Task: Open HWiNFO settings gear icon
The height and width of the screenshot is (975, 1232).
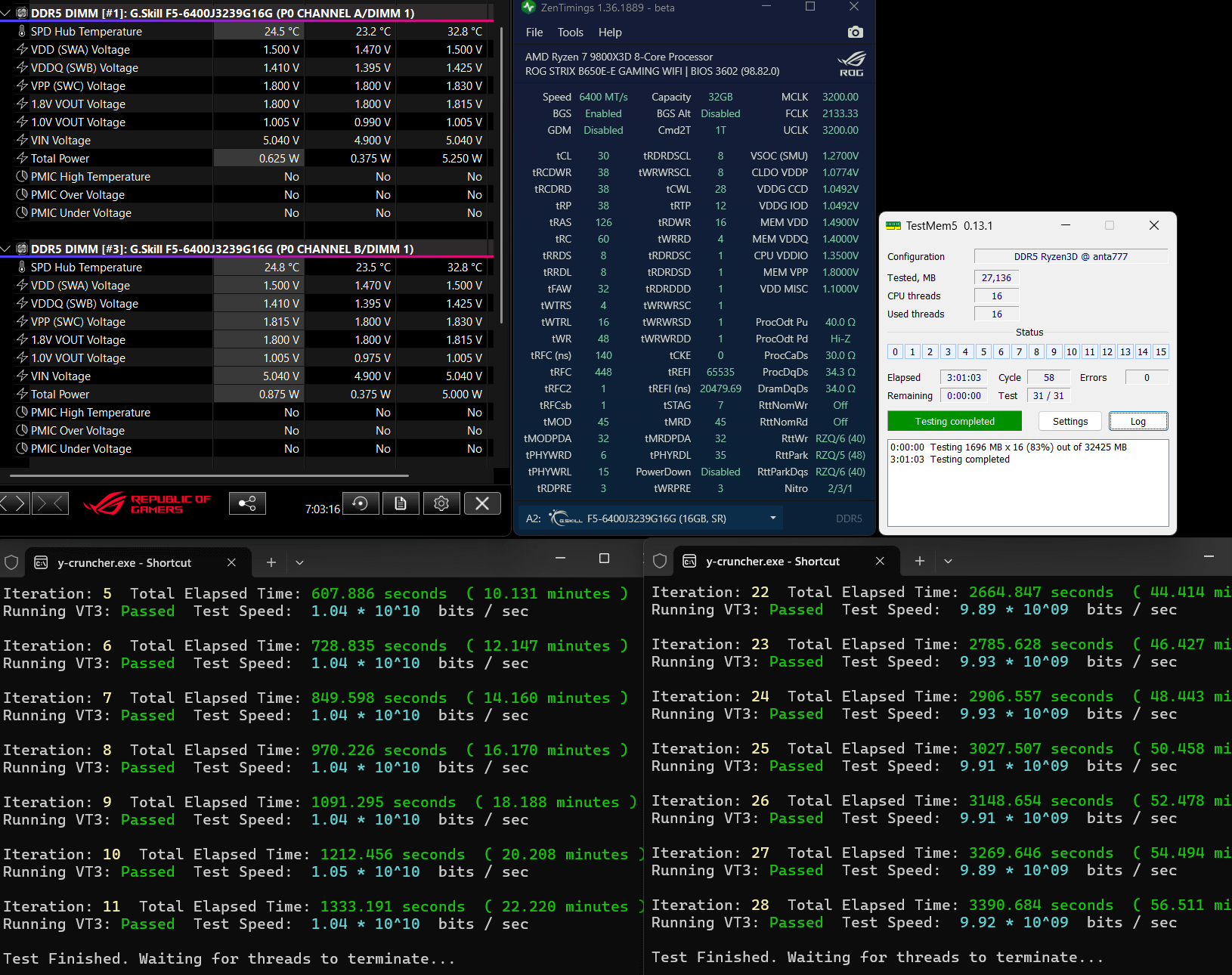Action: click(441, 503)
